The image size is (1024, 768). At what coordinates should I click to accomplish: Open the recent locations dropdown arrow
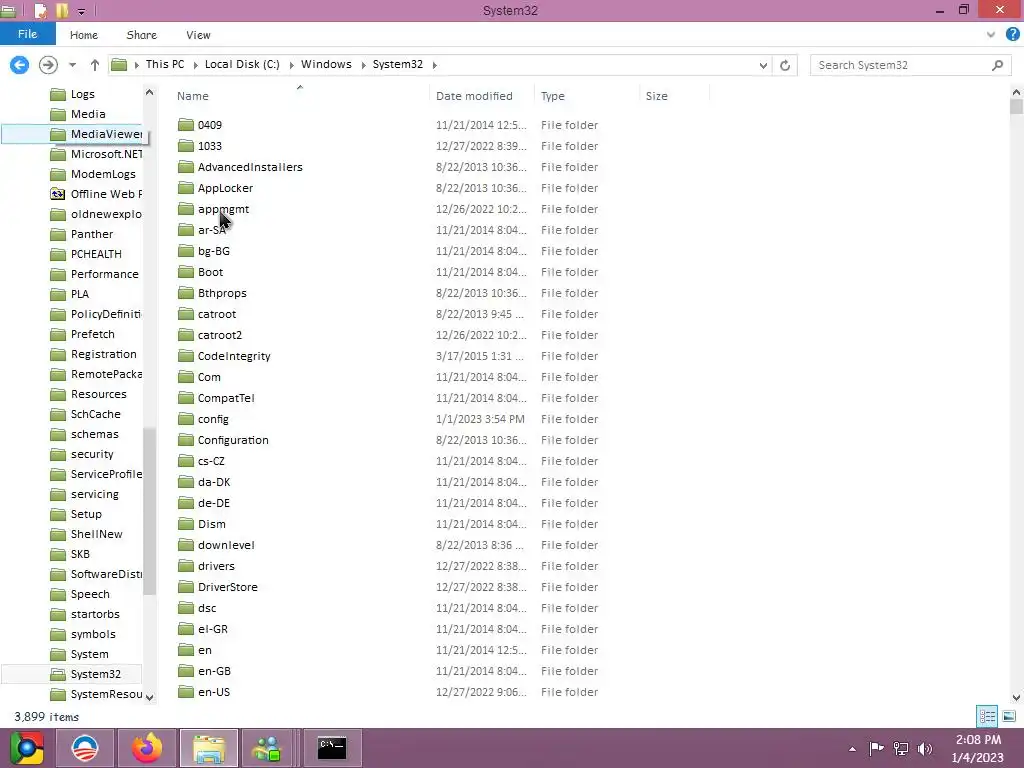coord(72,65)
